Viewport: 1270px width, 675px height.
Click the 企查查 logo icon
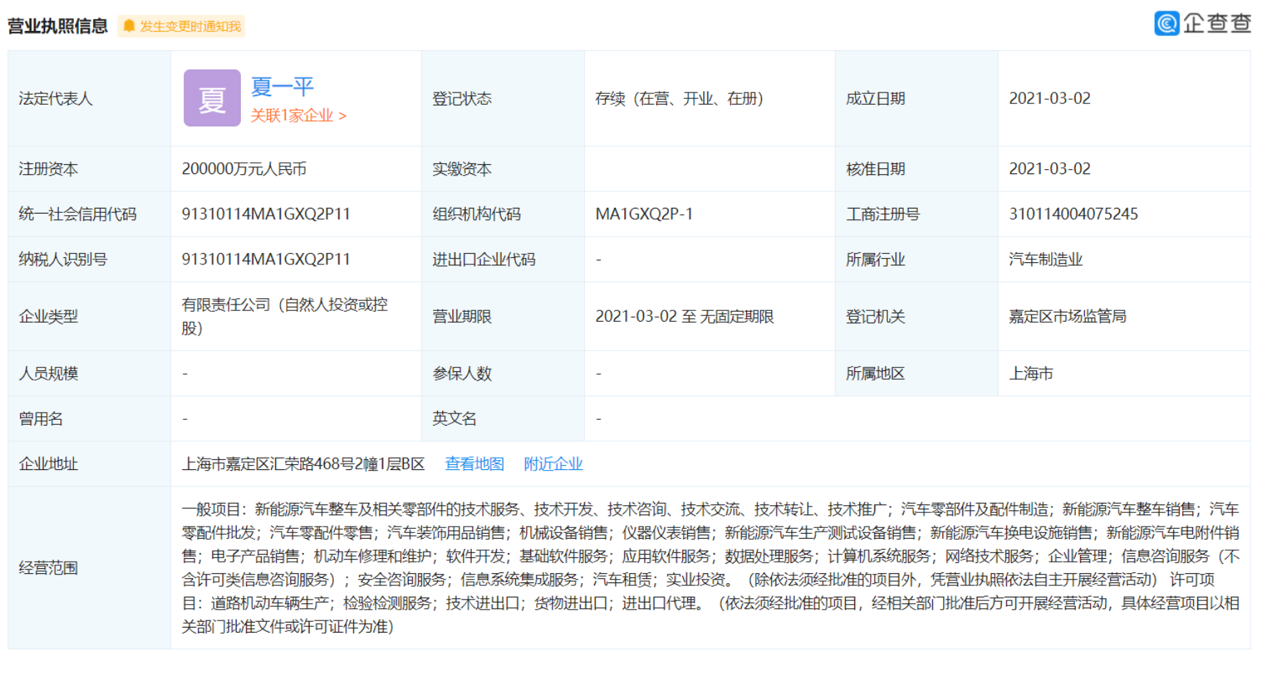[1166, 23]
